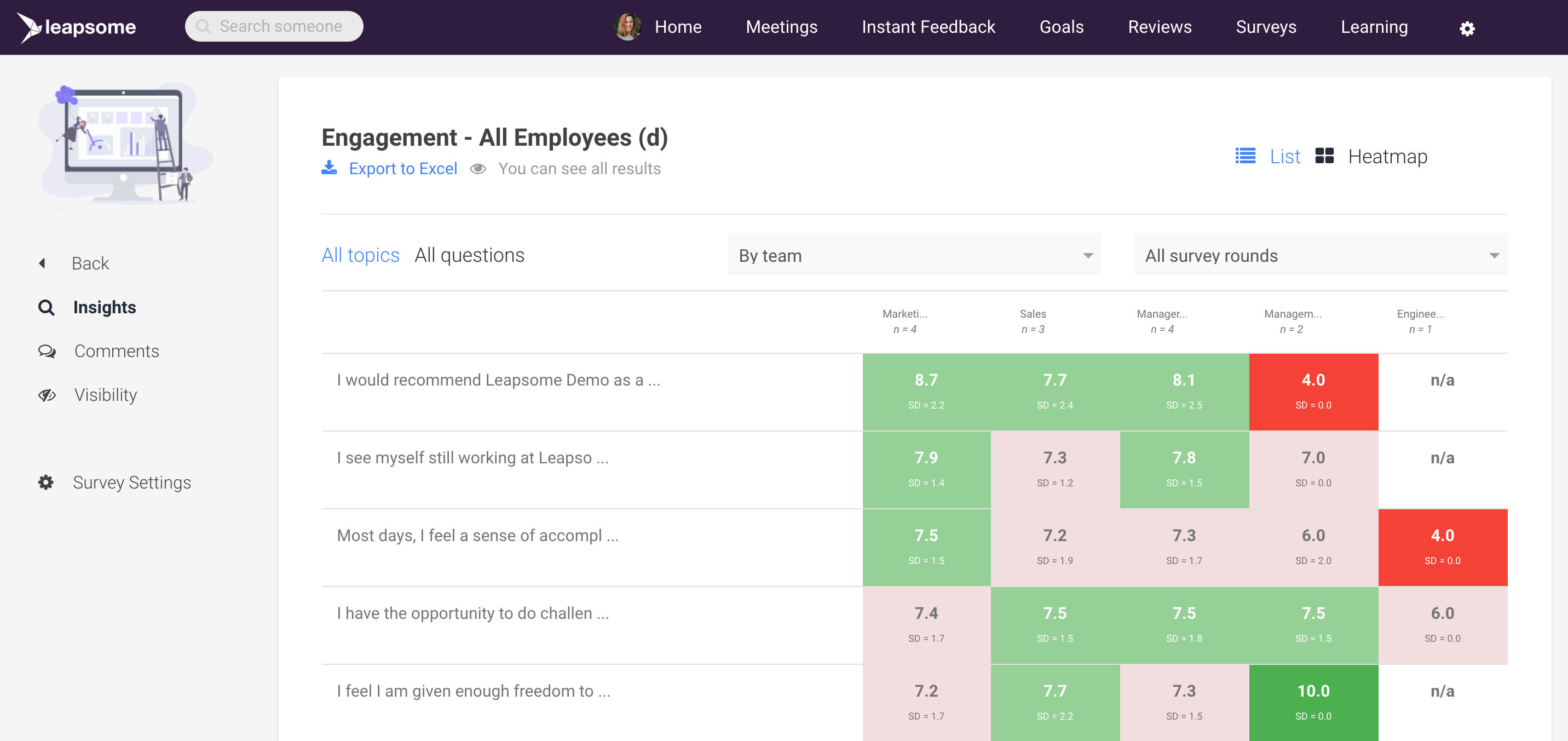Select the List view icon
The height and width of the screenshot is (741, 1568).
1246,156
